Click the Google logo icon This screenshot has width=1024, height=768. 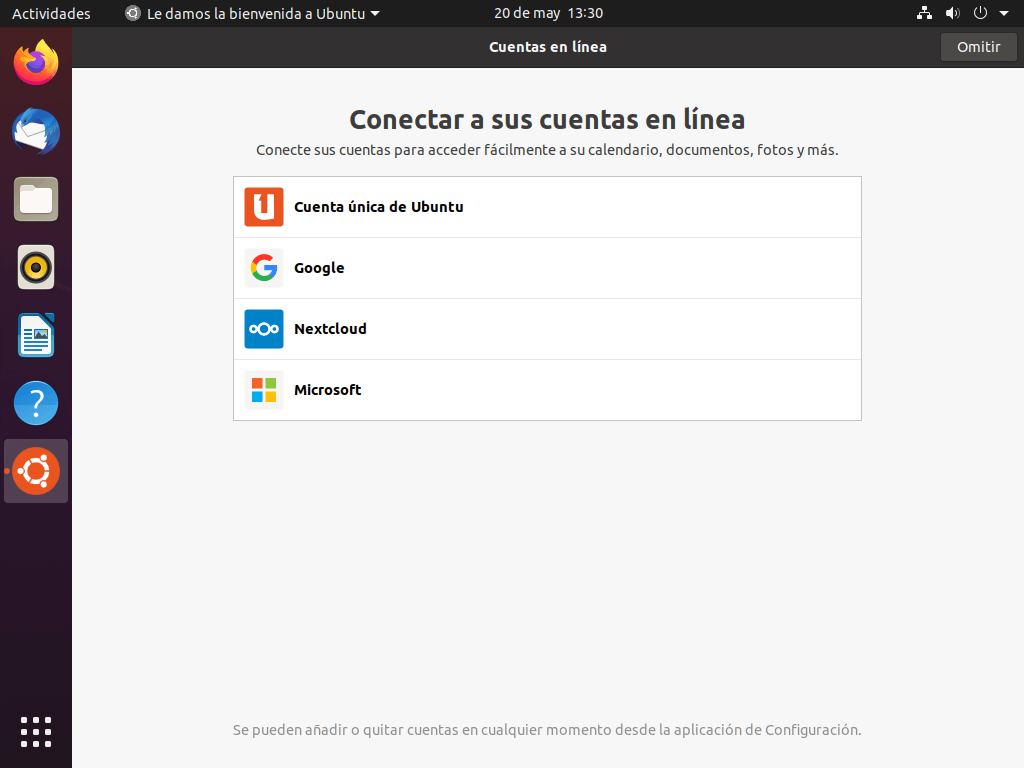tap(264, 268)
